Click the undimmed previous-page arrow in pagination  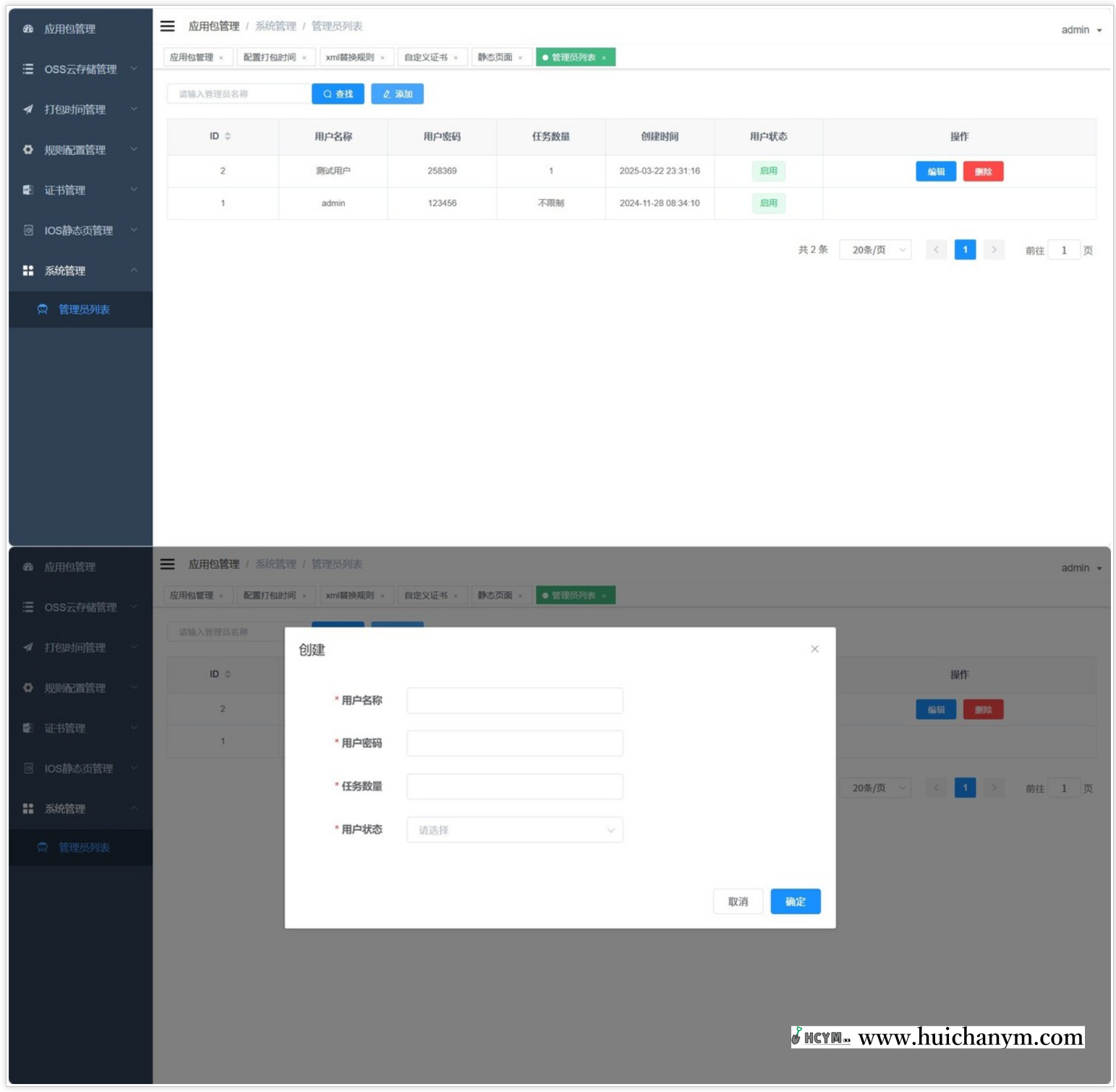click(x=936, y=249)
